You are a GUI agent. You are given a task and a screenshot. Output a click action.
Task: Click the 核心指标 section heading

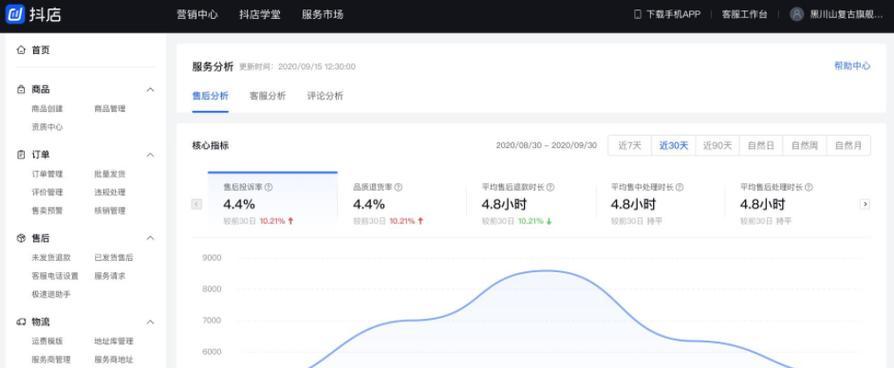click(210, 145)
